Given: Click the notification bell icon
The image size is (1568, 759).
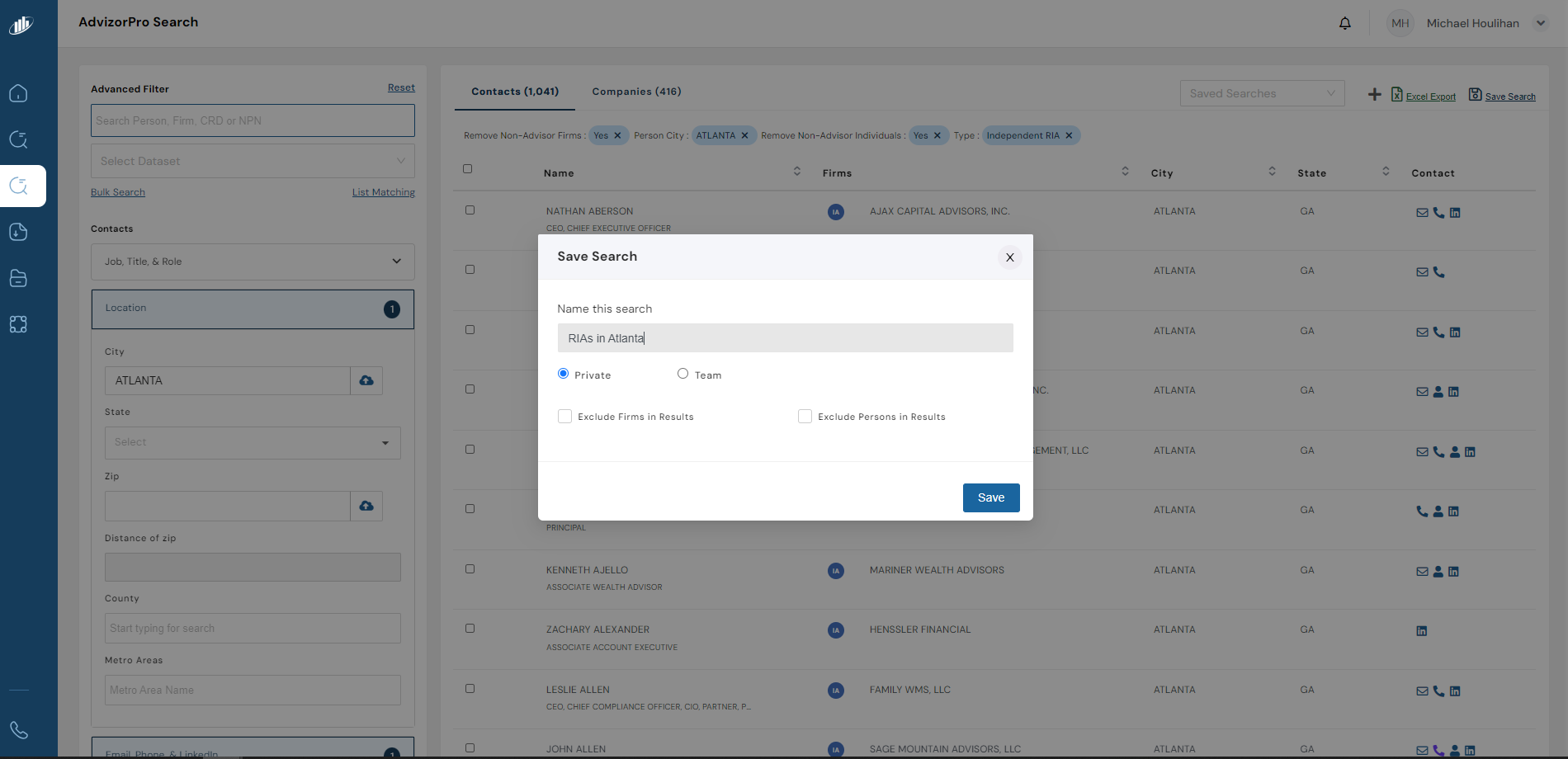Looking at the screenshot, I should click(x=1344, y=23).
